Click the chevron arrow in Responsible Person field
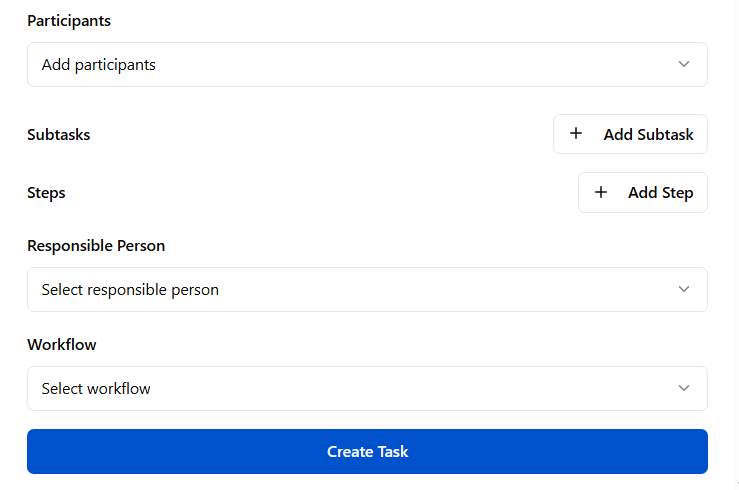This screenshot has width=739, height=490. [684, 289]
